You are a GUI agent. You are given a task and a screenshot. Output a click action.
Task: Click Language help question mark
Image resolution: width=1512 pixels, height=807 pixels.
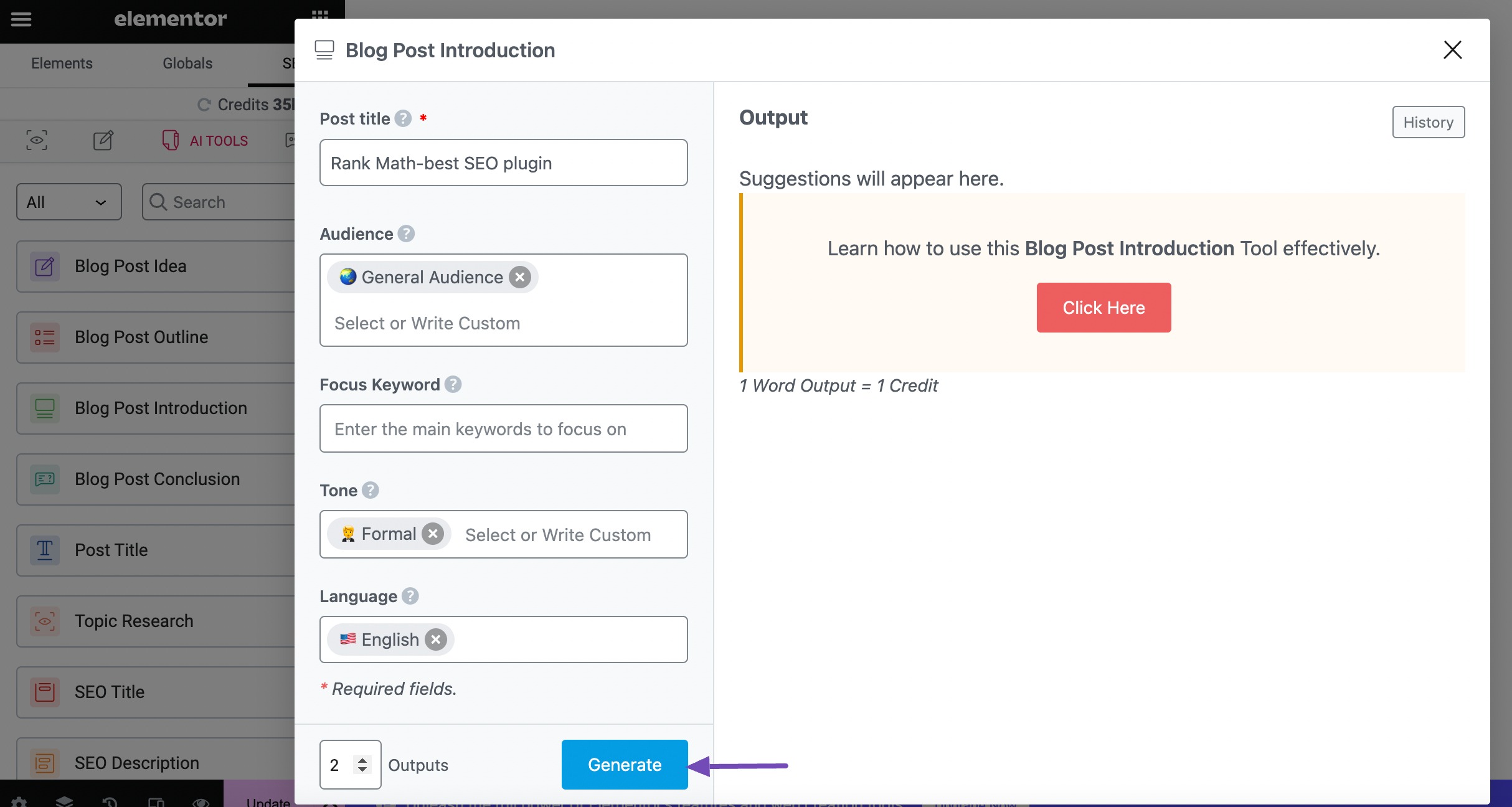[410, 596]
